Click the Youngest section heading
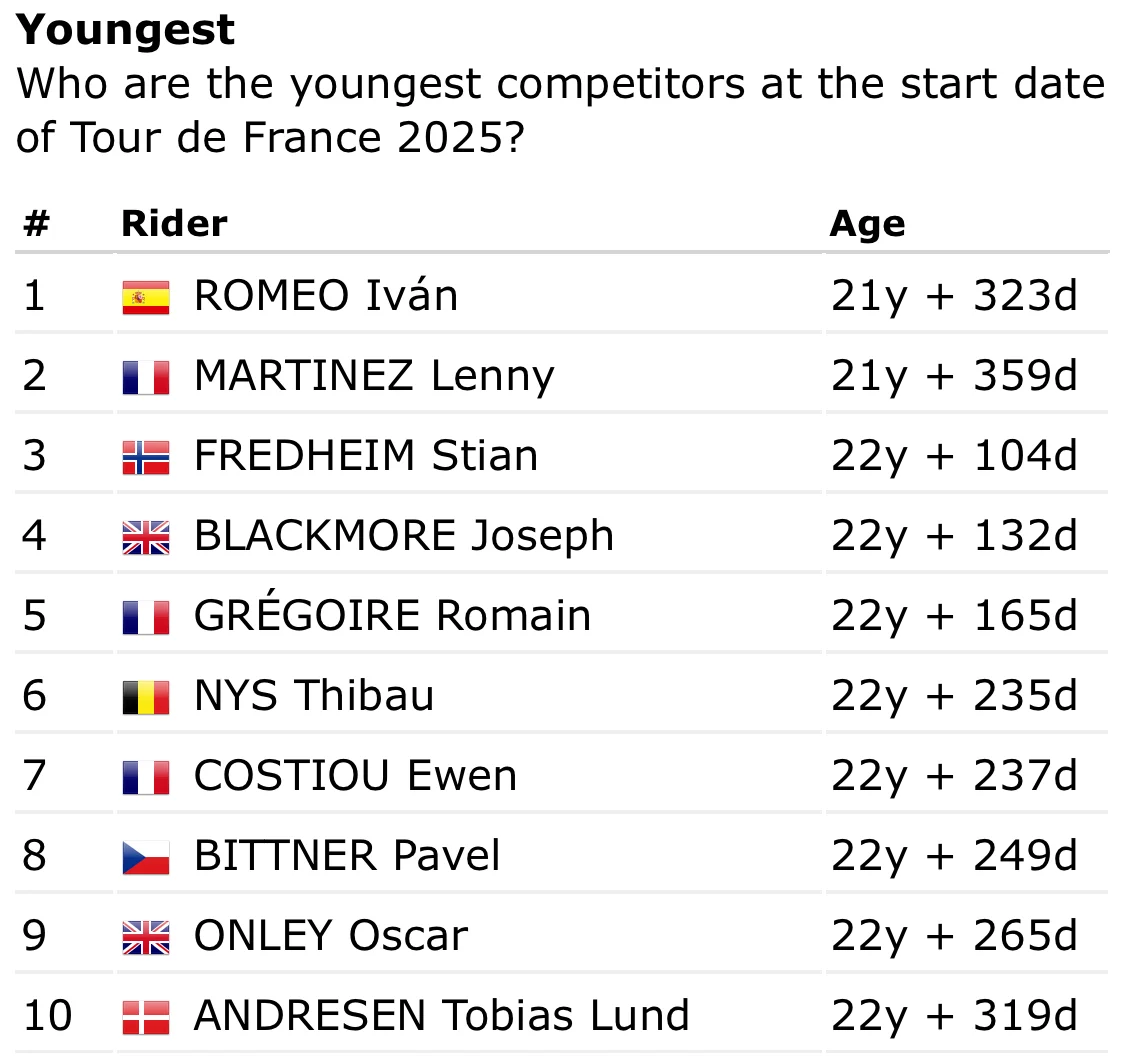Viewport: 1125px width, 1058px height. tap(126, 31)
